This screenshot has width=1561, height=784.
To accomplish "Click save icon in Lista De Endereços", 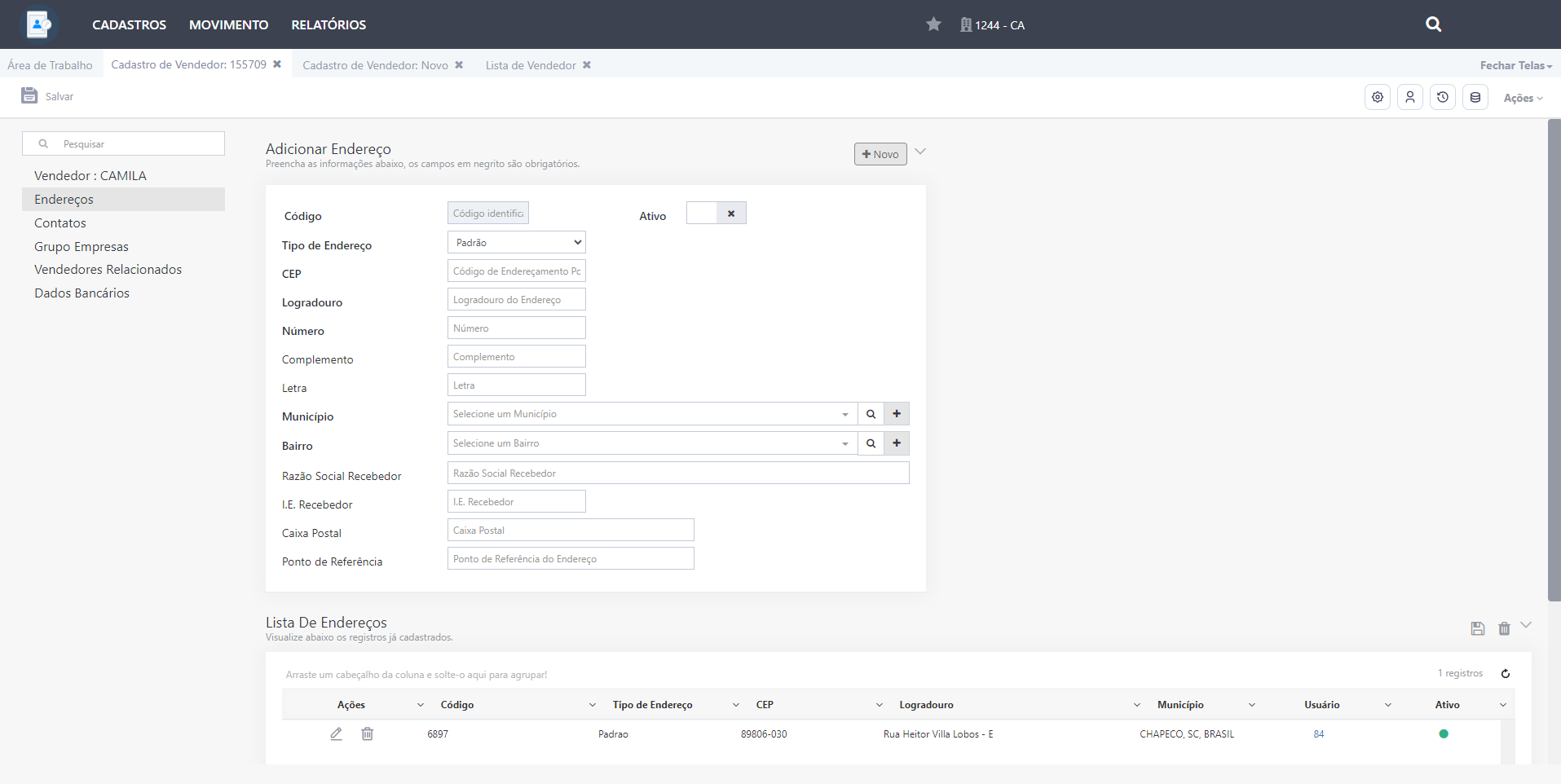I will pyautogui.click(x=1478, y=628).
